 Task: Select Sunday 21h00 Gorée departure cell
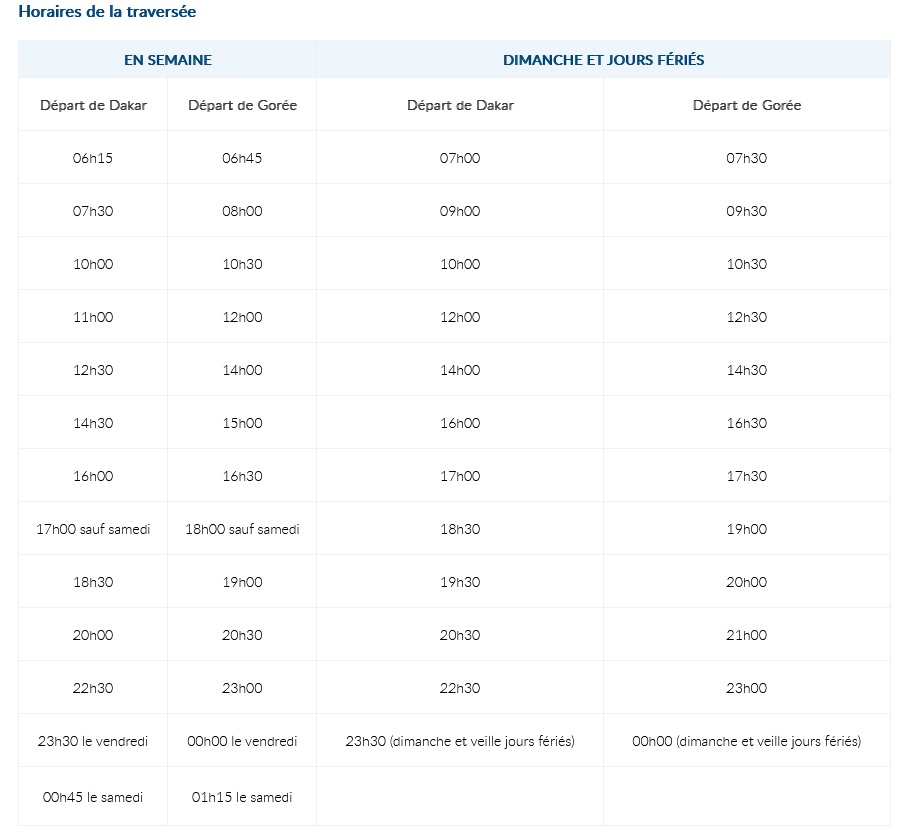point(746,635)
